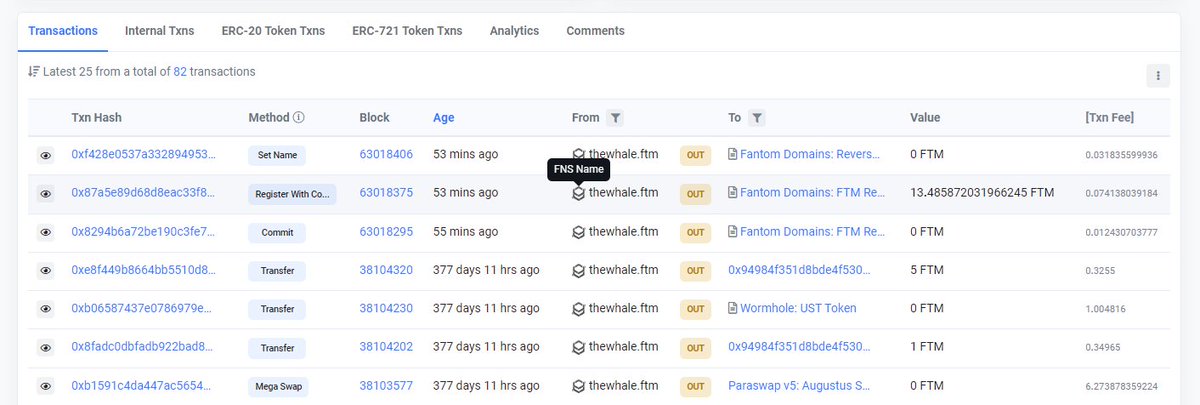Open the 82 total transactions link
The width and height of the screenshot is (1200, 405).
point(180,72)
